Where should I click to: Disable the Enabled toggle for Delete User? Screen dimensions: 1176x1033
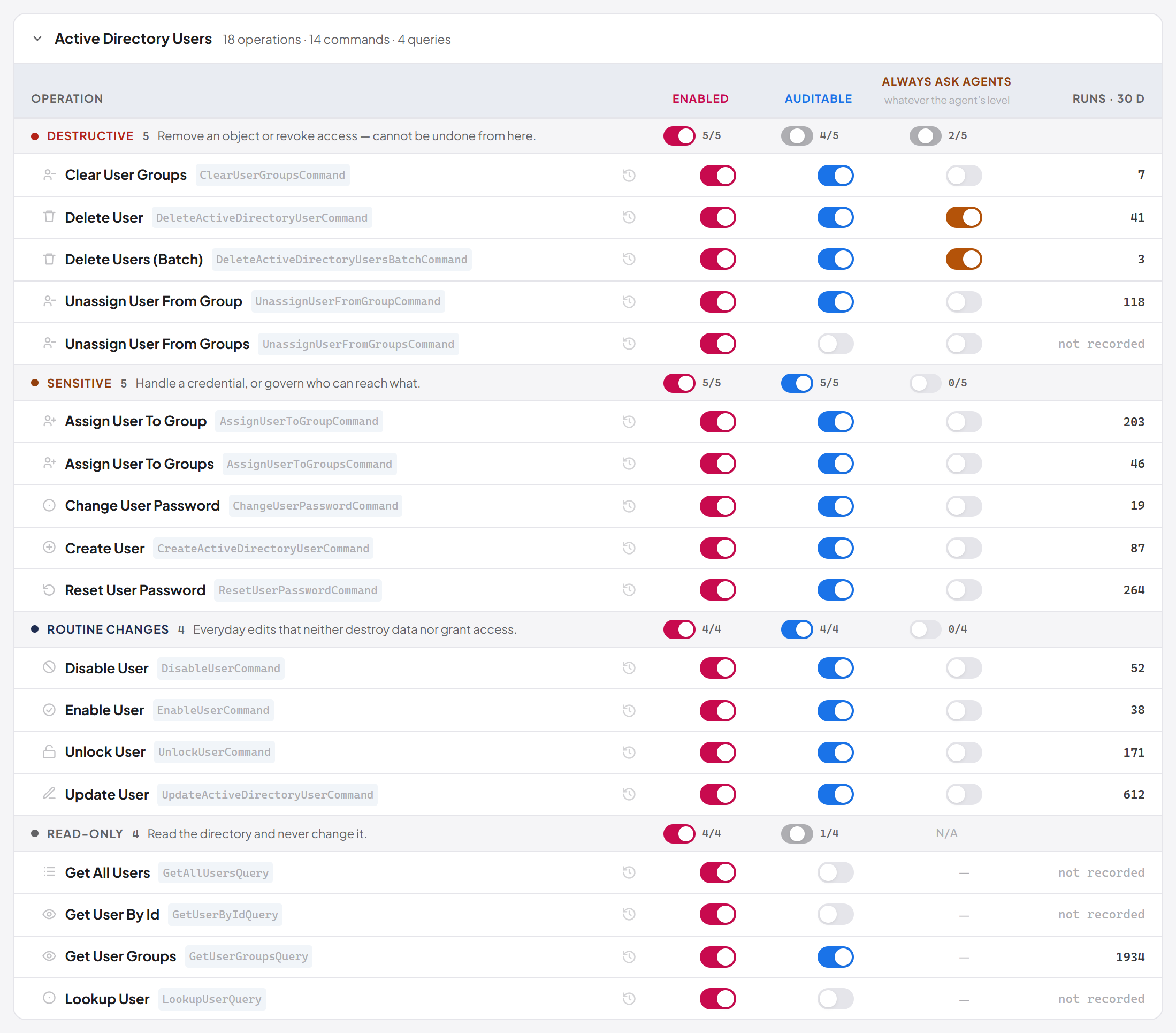(x=717, y=217)
